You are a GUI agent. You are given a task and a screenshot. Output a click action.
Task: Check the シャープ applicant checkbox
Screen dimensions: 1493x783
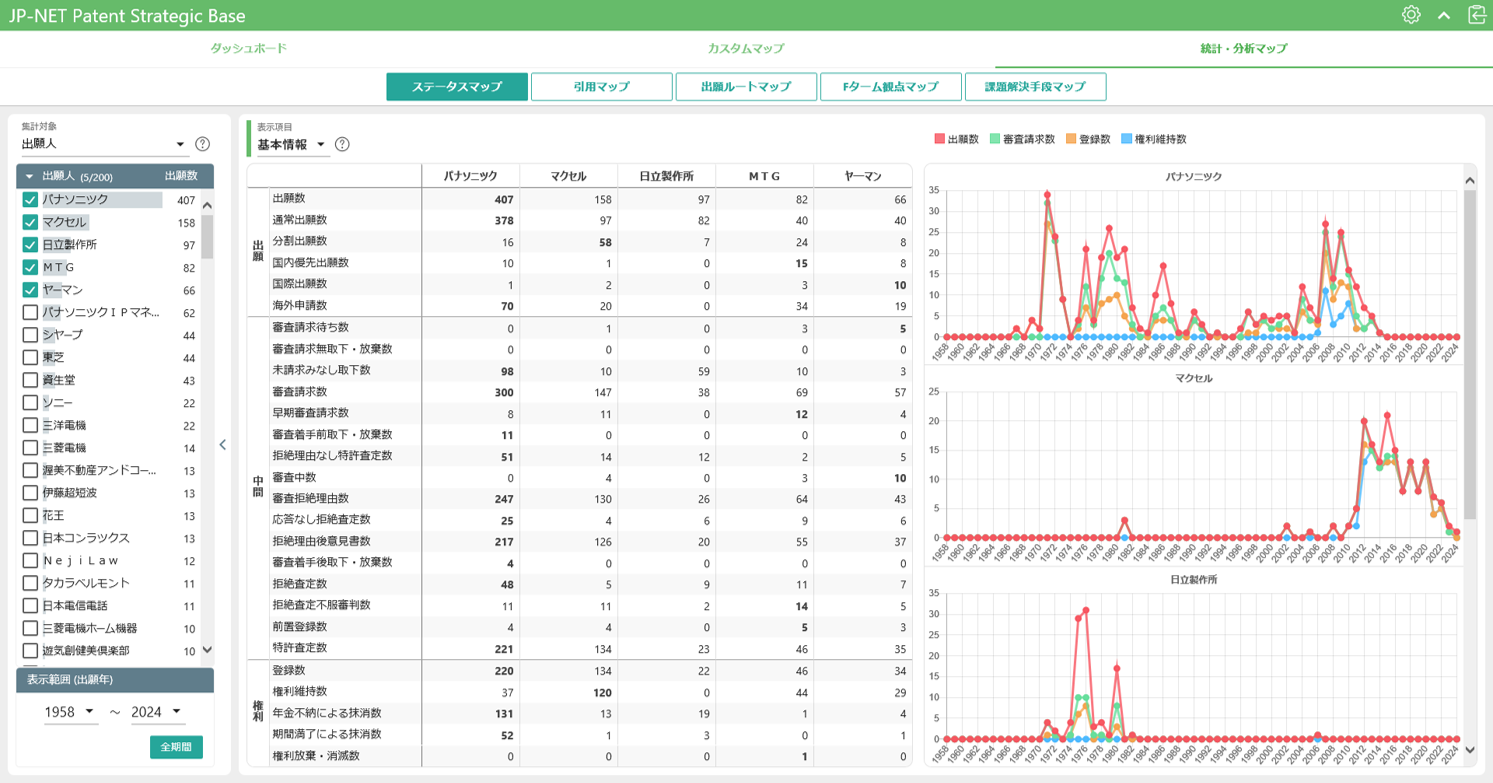30,335
